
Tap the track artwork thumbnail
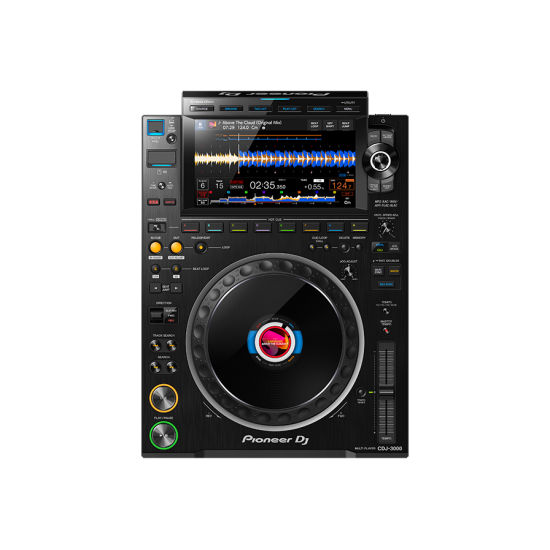pos(212,125)
